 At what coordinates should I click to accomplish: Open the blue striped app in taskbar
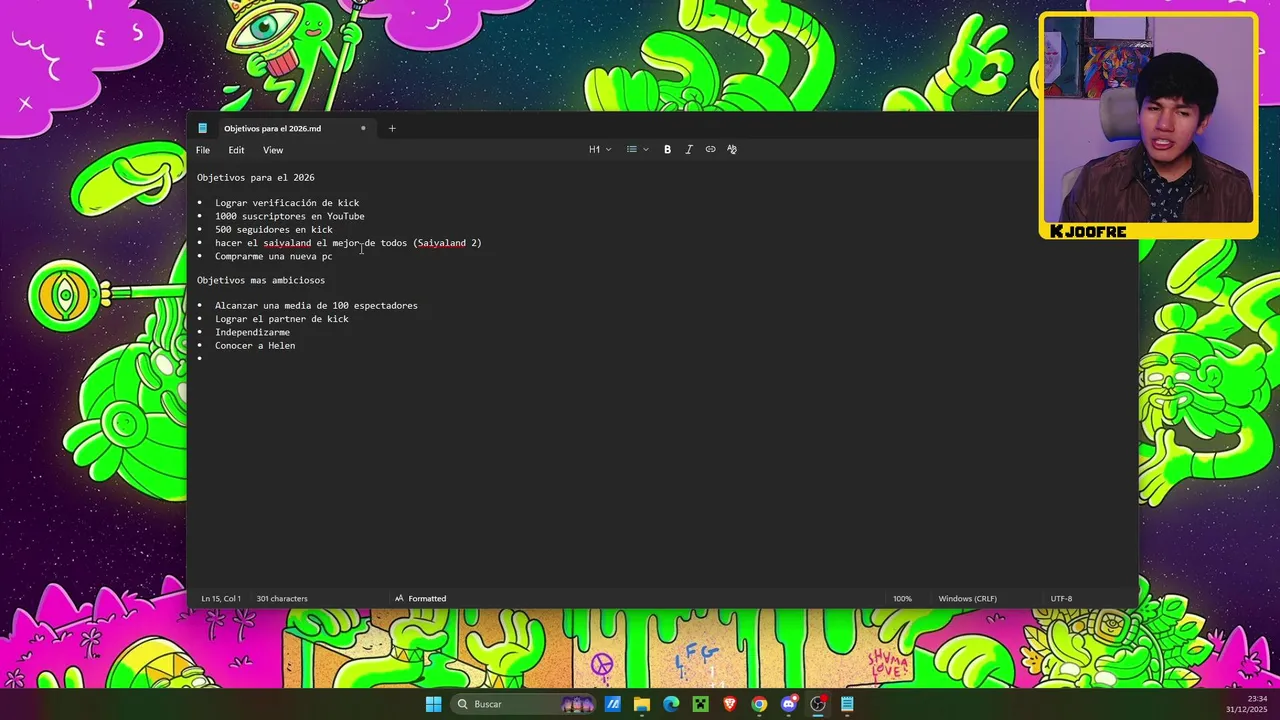[x=613, y=704]
